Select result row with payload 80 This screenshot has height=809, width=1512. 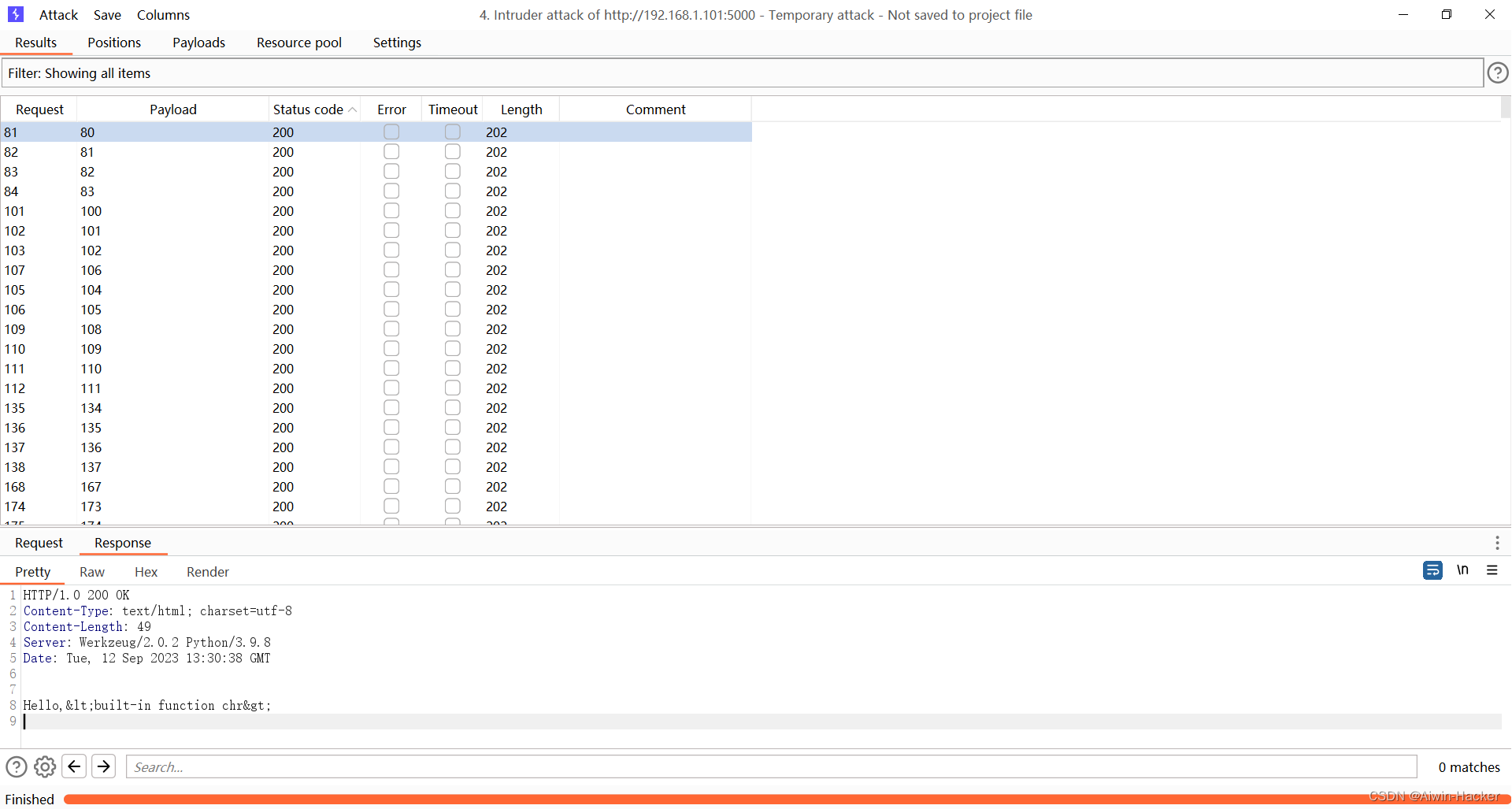pyautogui.click(x=376, y=132)
